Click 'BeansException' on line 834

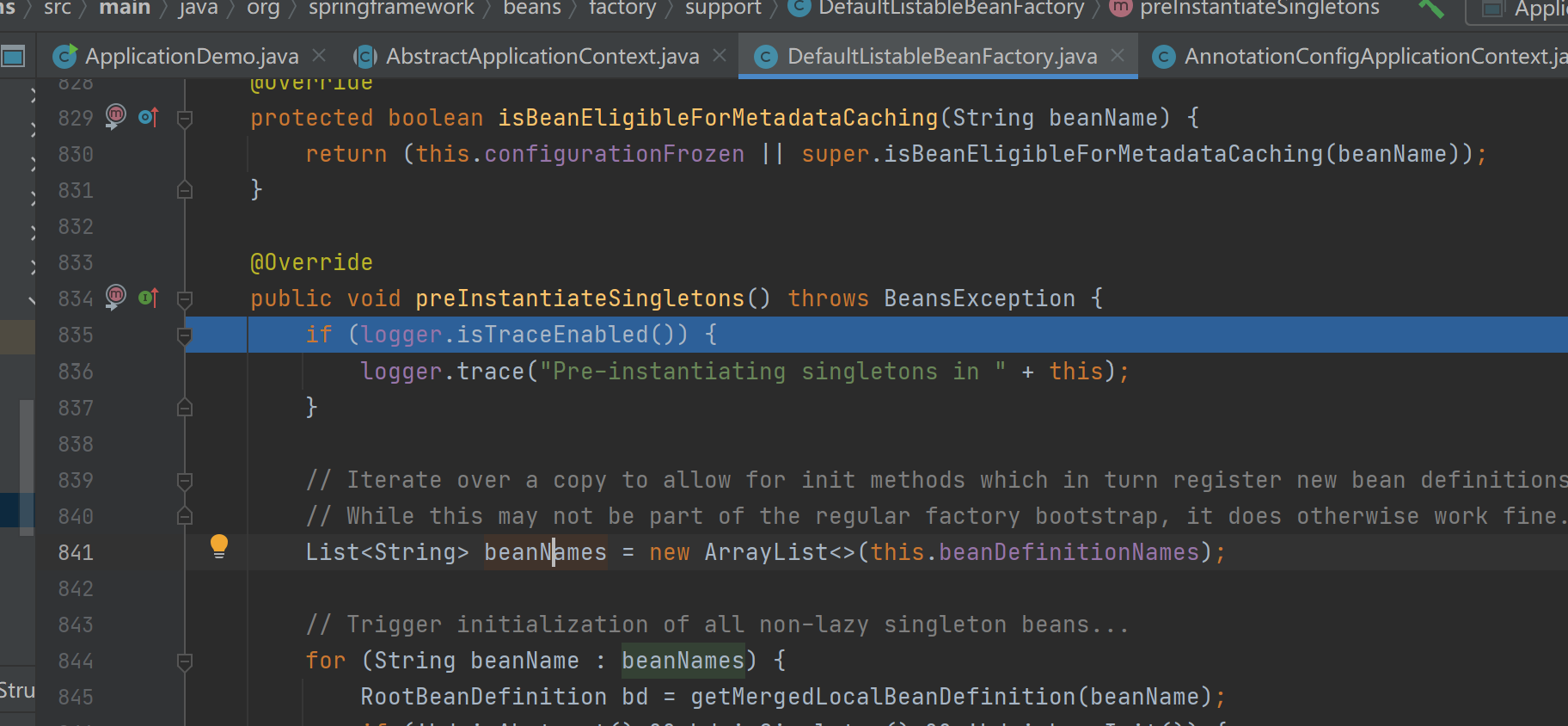[979, 298]
